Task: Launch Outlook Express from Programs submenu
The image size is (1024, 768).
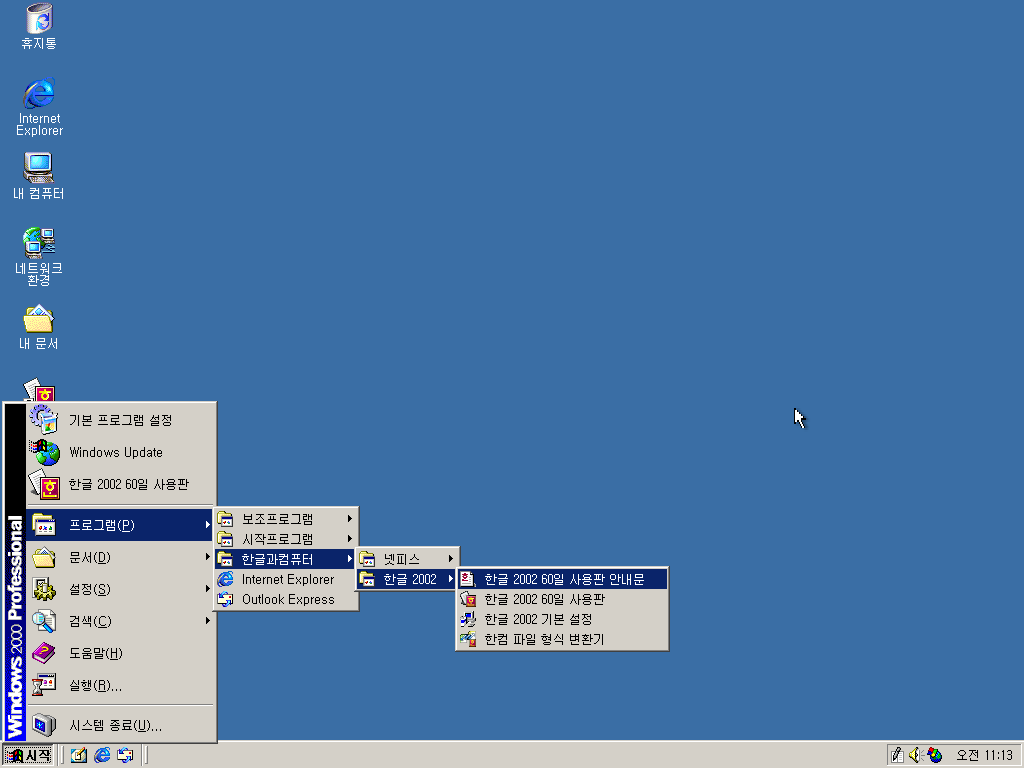Action: tap(286, 600)
